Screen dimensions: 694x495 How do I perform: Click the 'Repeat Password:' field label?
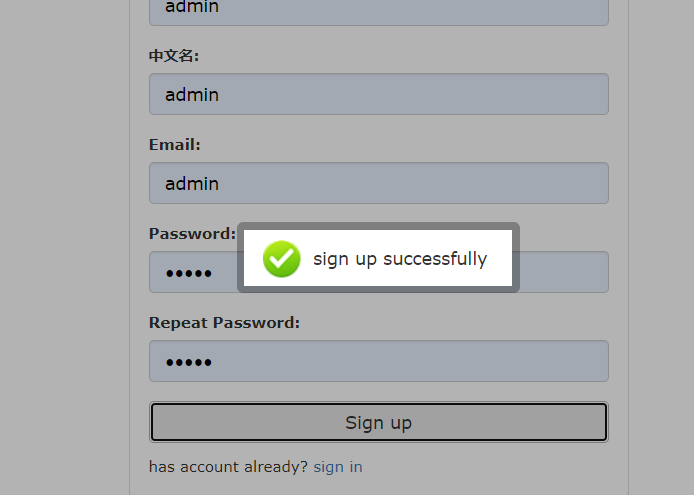coord(224,323)
